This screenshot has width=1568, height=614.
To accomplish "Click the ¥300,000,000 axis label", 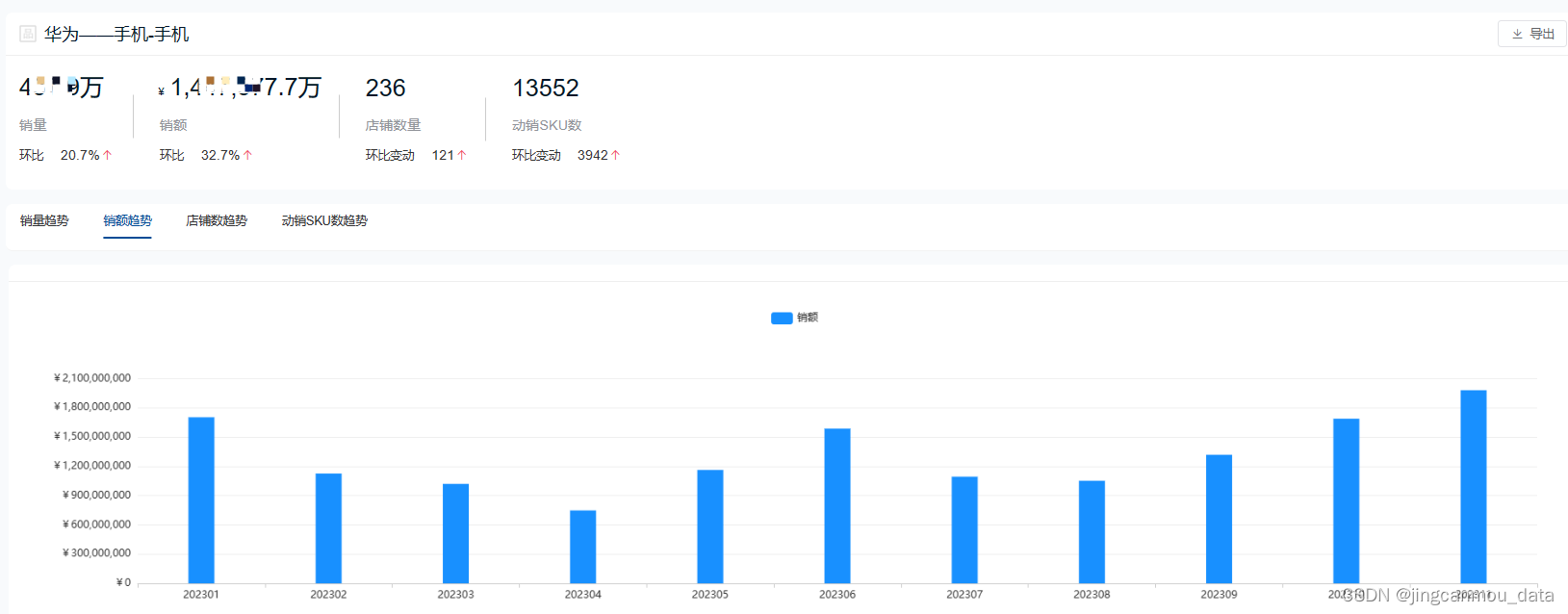I will 96,553.
